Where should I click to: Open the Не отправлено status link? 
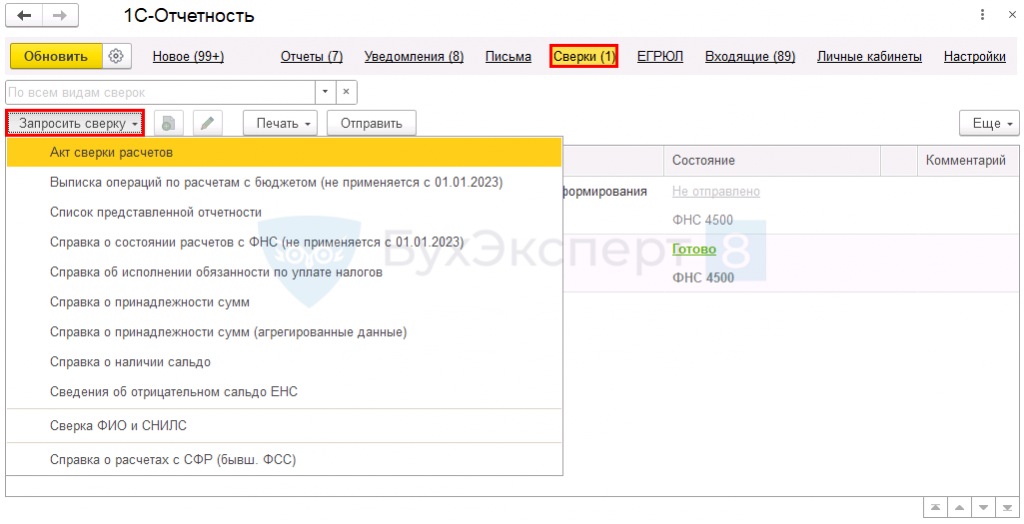click(x=716, y=191)
